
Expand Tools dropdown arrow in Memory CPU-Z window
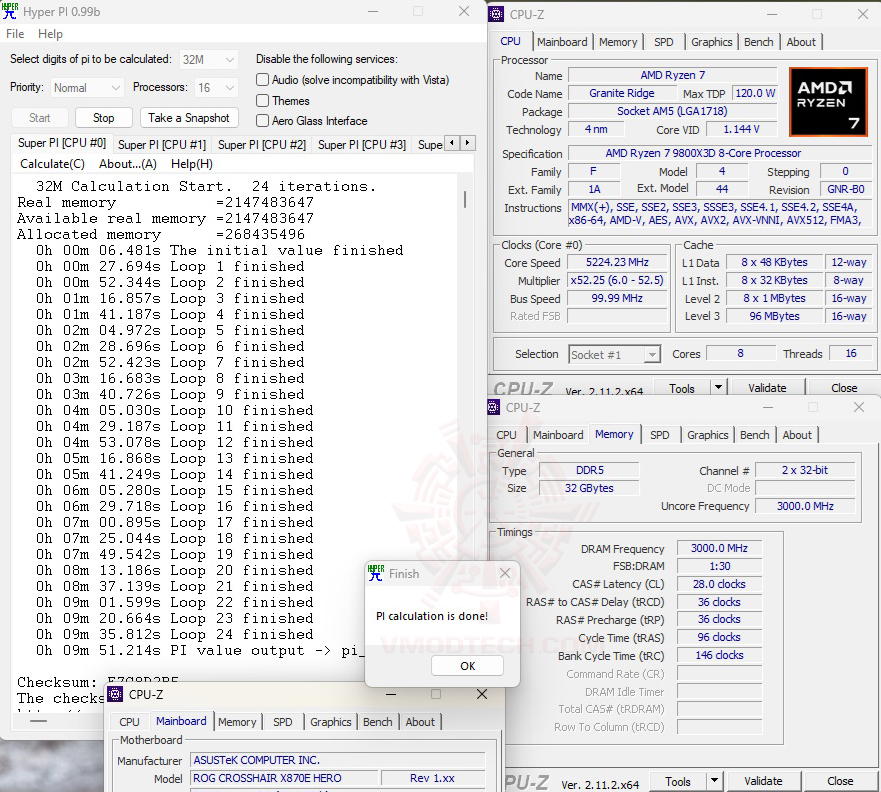point(714,781)
